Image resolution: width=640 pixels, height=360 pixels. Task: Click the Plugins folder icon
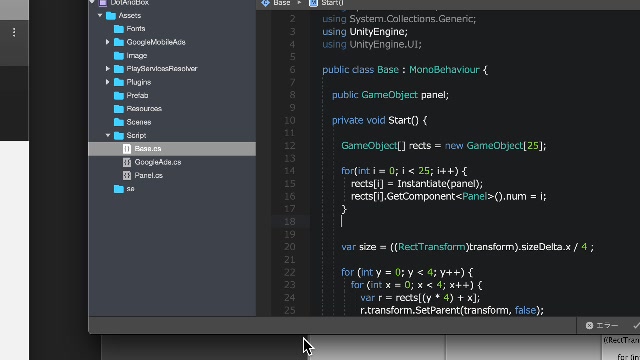coord(119,82)
